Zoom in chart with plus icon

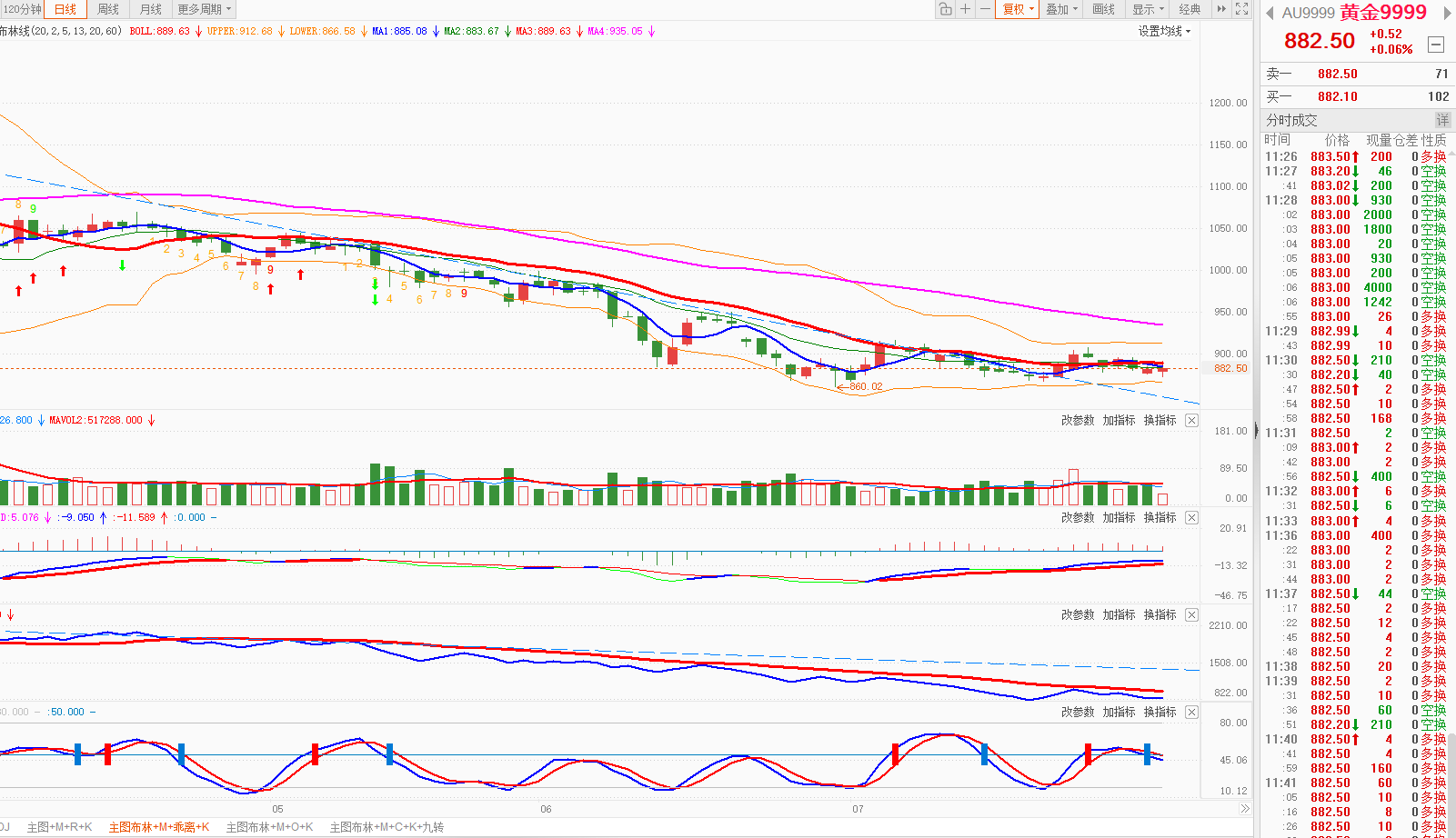[x=966, y=9]
